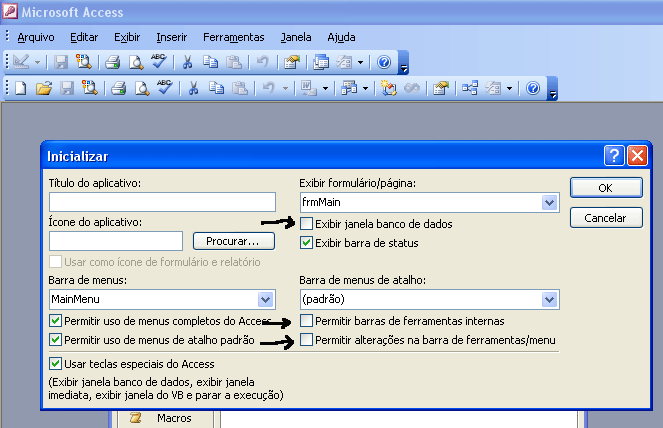The width and height of the screenshot is (663, 428).
Task: Click Paste clipboard in lower toolbar
Action: pos(240,88)
